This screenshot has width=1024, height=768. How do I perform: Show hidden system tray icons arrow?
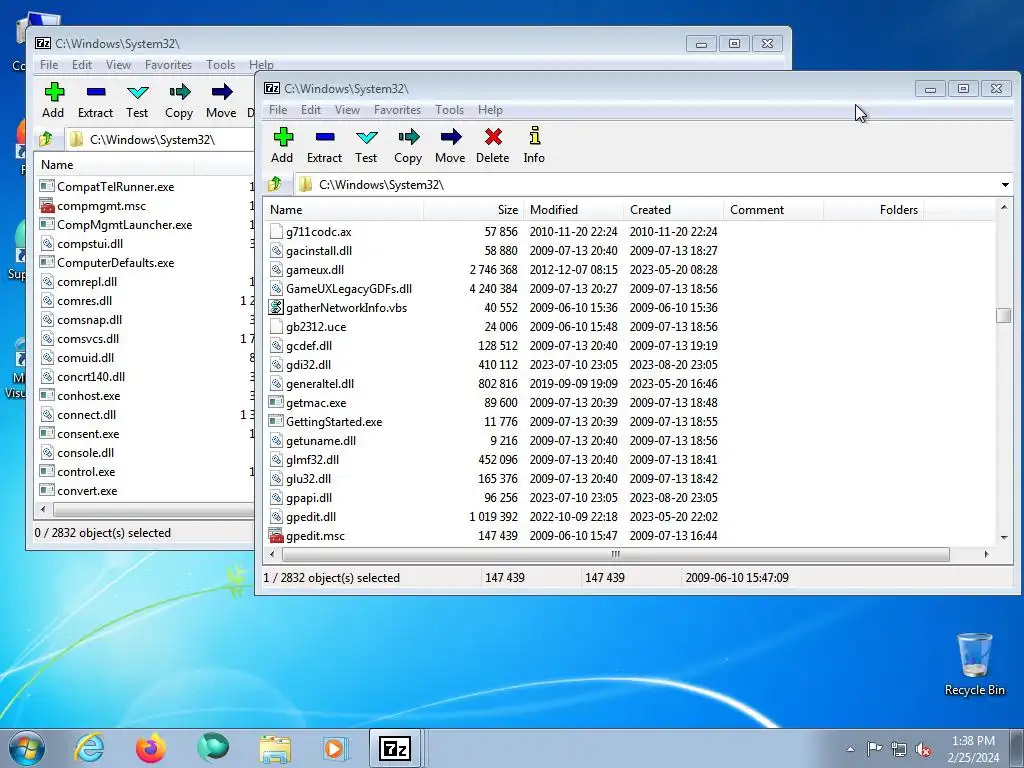click(x=850, y=749)
